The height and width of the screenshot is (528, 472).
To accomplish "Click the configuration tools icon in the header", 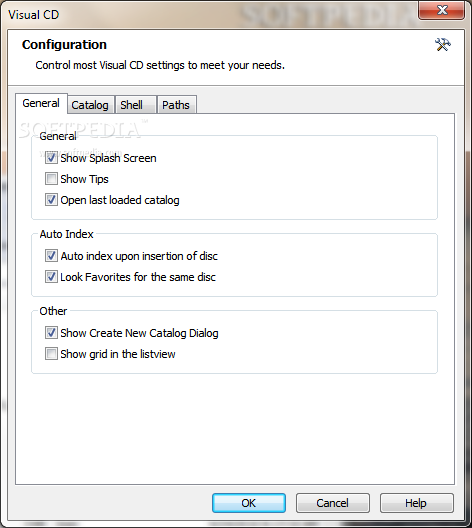I will (443, 44).
